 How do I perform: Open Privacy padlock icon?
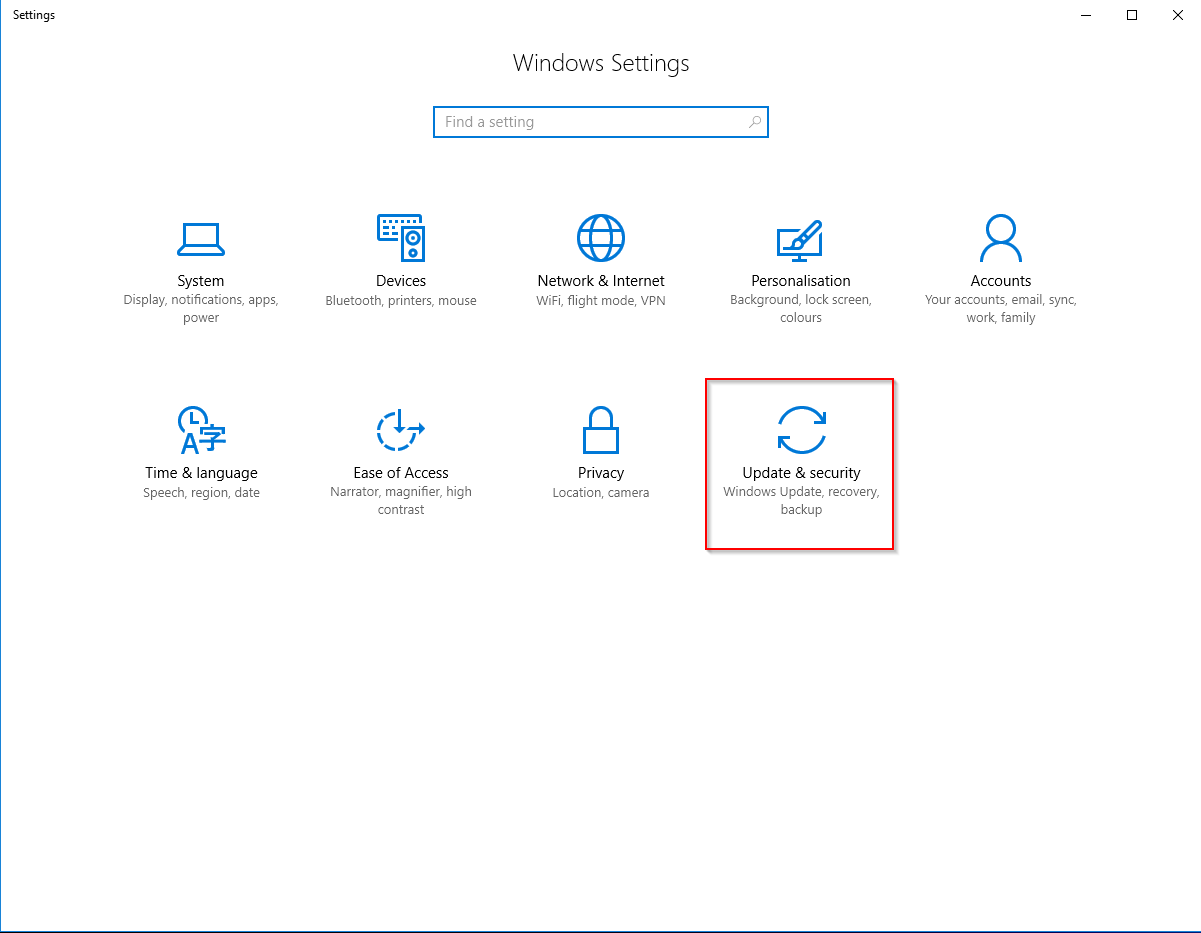point(601,430)
